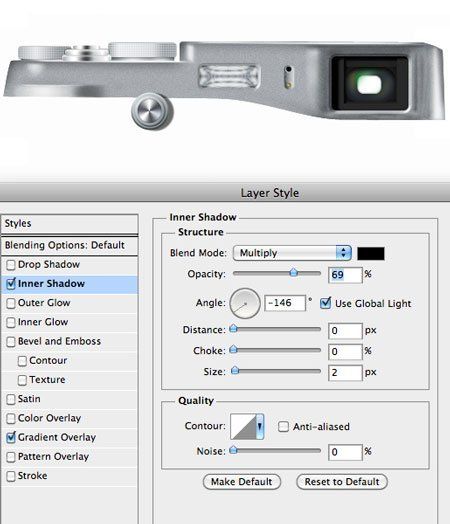Click the Size slider handle
The image size is (450, 524).
coord(235,370)
